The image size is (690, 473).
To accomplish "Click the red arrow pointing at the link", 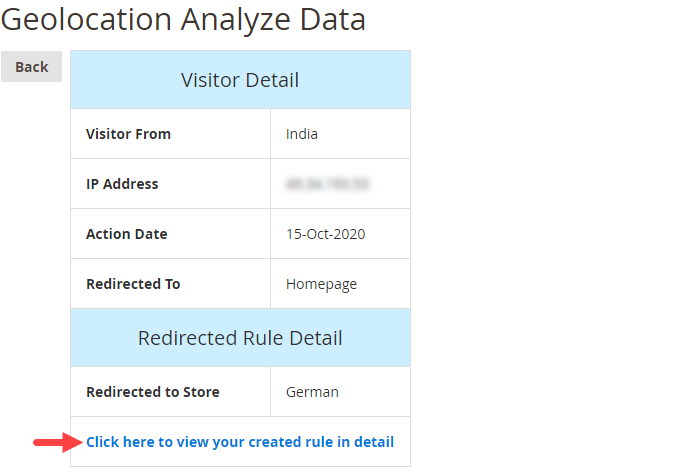I will [x=56, y=442].
